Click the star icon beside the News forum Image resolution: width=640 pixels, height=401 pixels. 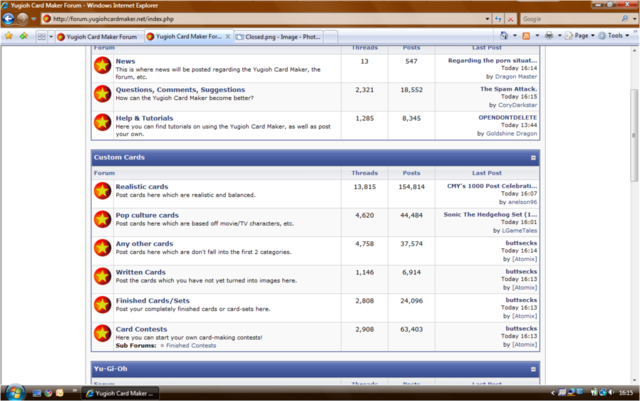click(x=102, y=66)
